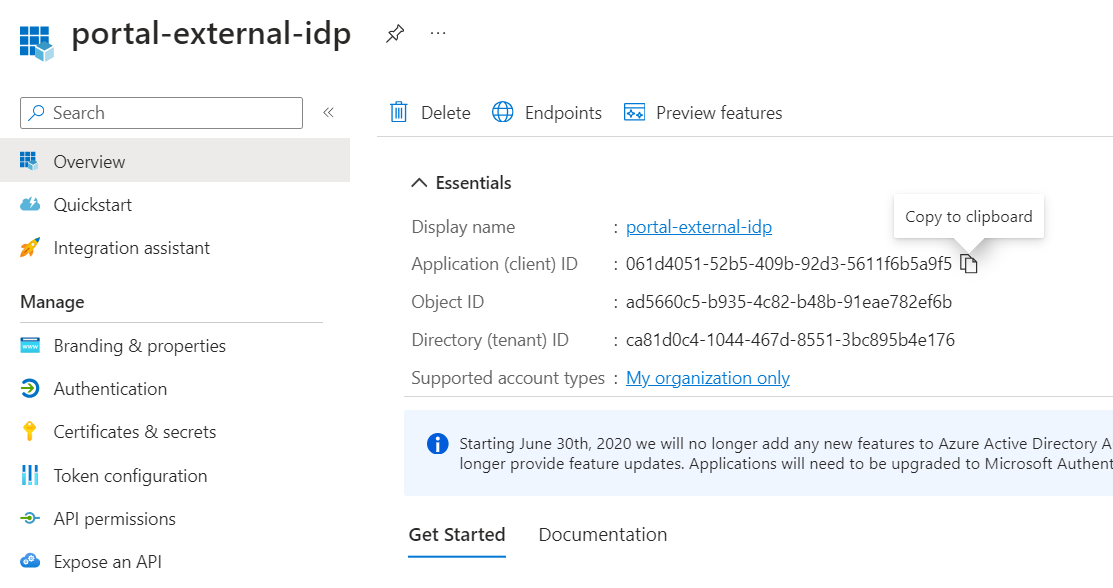Click inside the sidebar Search field
This screenshot has width=1113, height=588.
(160, 113)
